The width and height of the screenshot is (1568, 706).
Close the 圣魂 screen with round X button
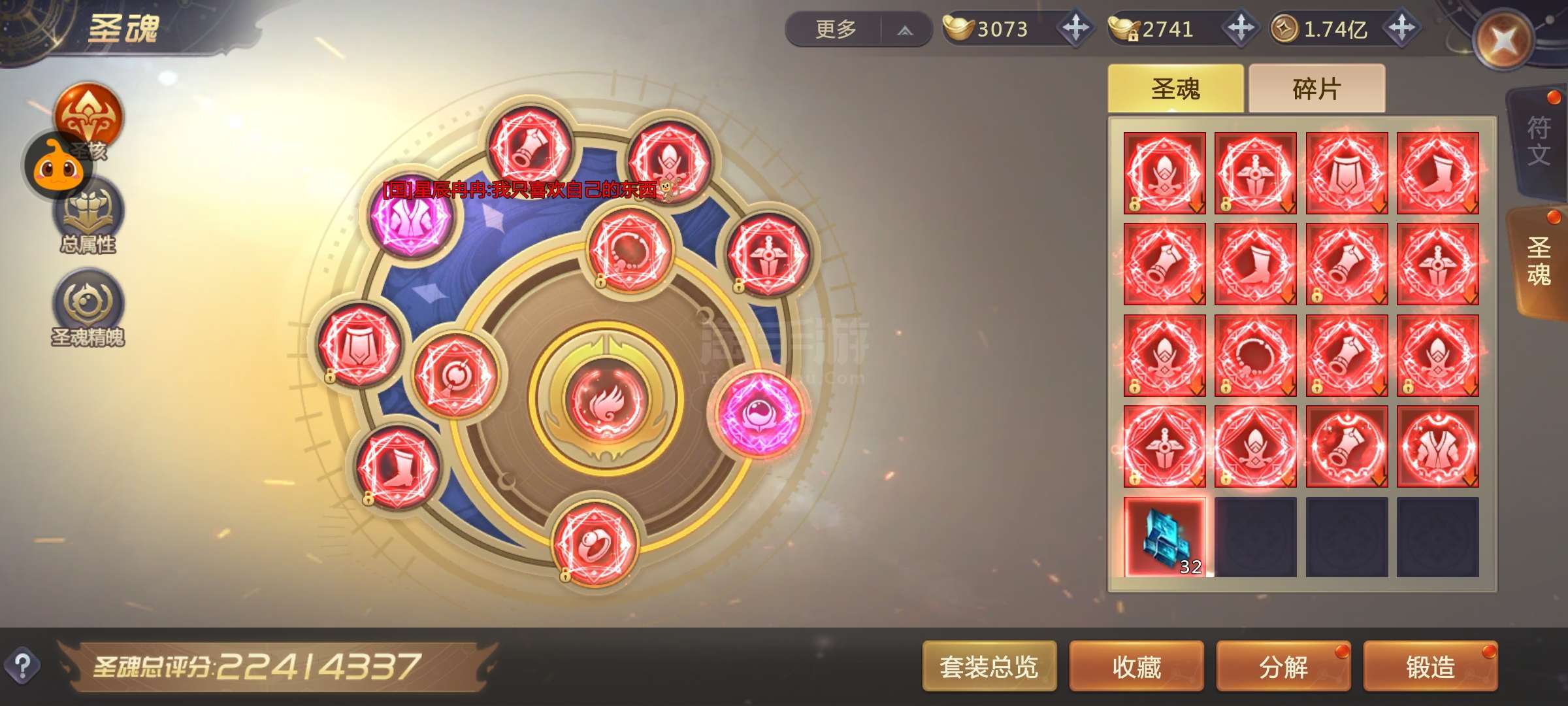click(x=1503, y=41)
